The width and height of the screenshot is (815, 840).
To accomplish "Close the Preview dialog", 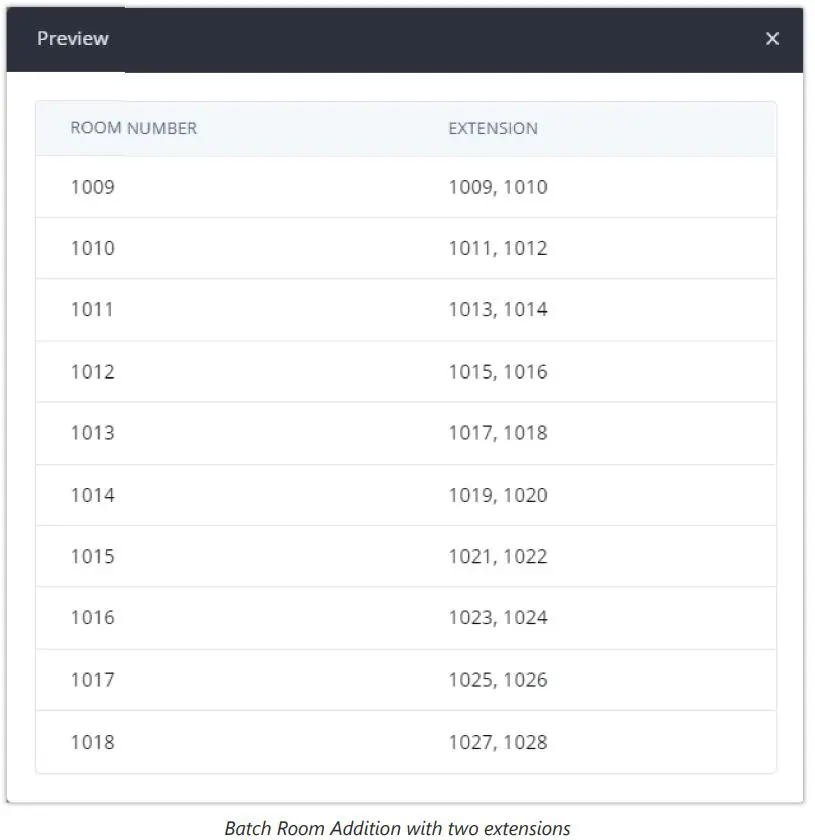I will click(772, 39).
